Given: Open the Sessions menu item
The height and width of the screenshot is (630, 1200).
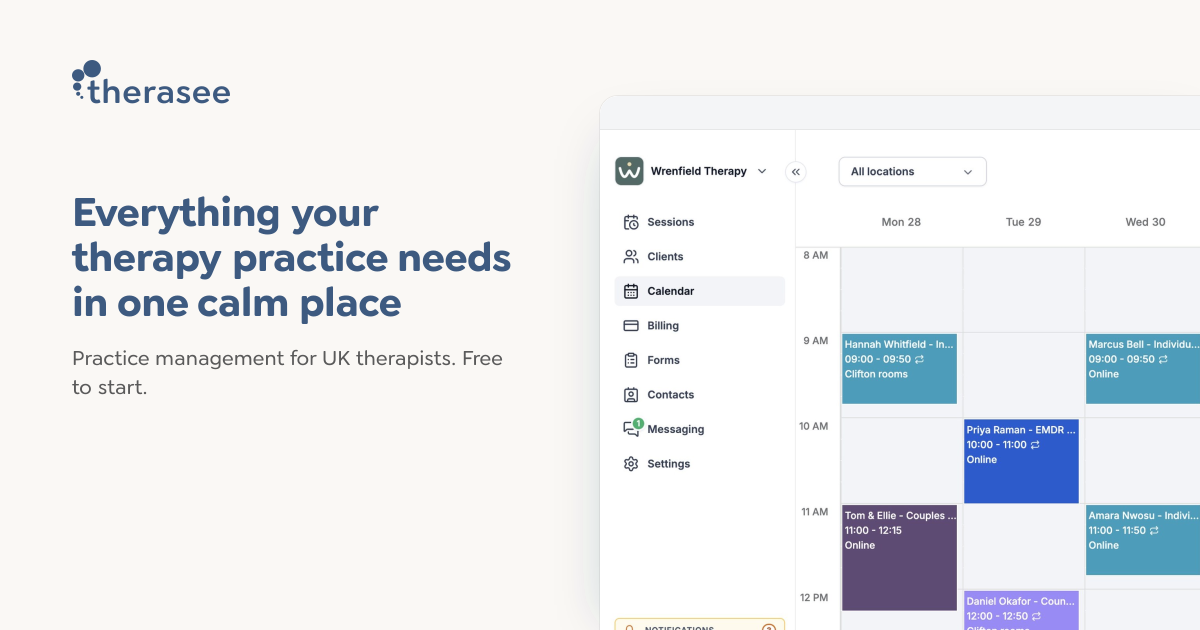Looking at the screenshot, I should point(700,222).
